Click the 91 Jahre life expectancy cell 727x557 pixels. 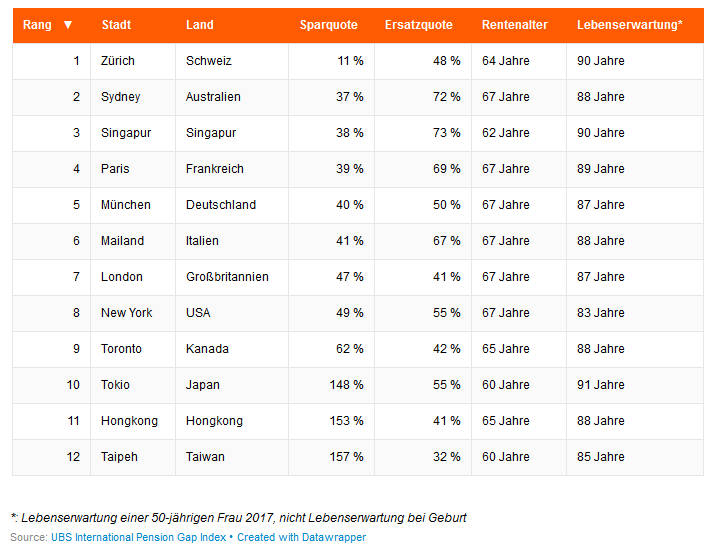600,385
